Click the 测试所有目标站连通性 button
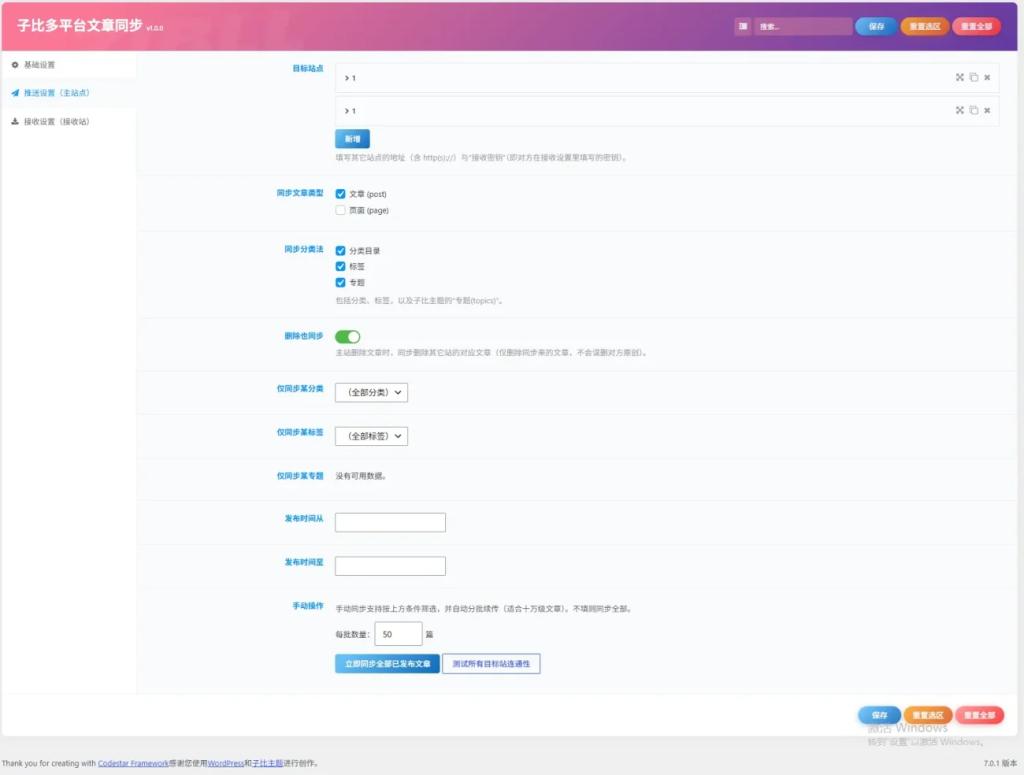This screenshot has width=1024, height=775. coord(491,663)
